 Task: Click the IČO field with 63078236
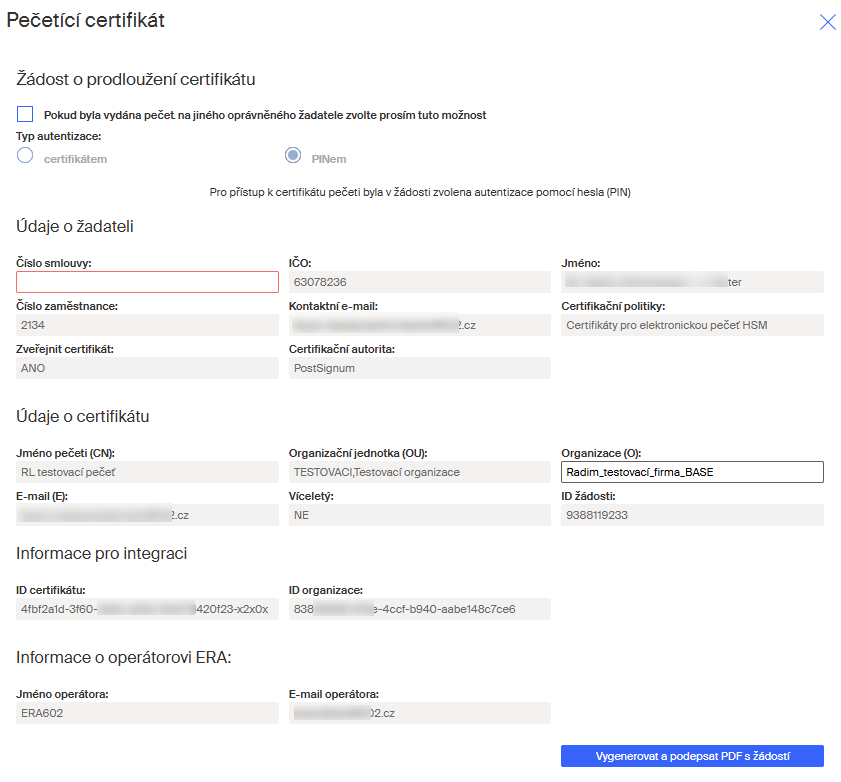point(420,282)
